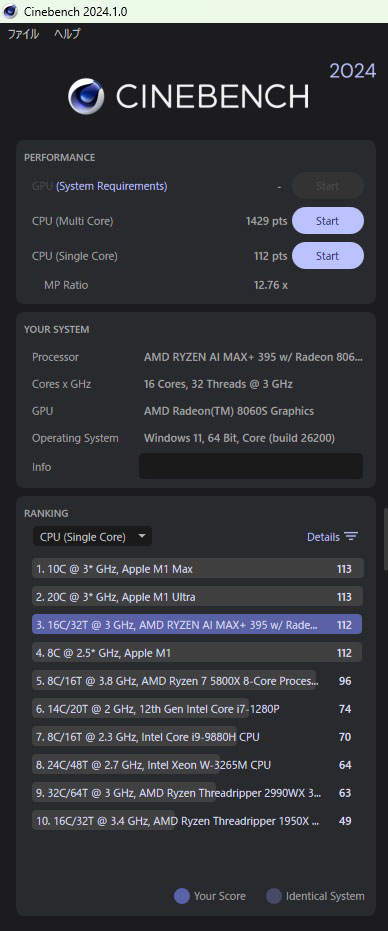Open the ヘルプ menu

pyautogui.click(x=67, y=34)
